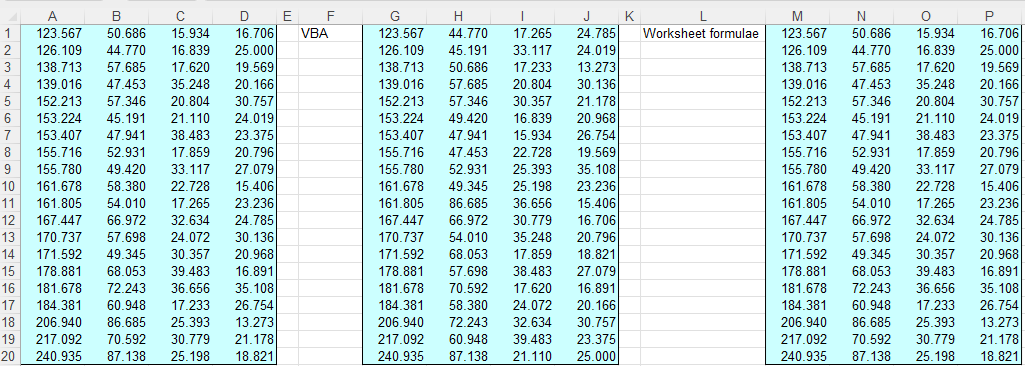
Task: Select 35.108 in column J
Action: (586, 169)
